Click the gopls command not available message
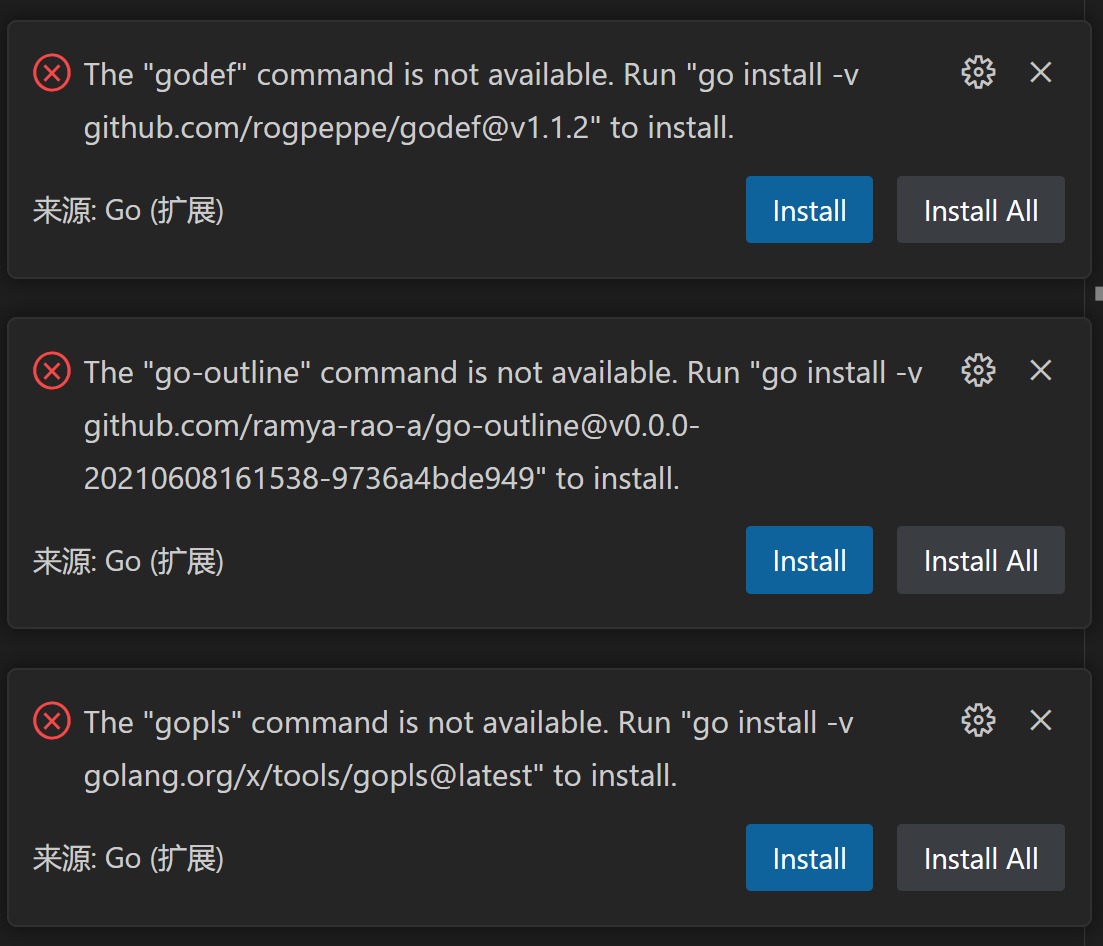1103x946 pixels. coord(468,750)
